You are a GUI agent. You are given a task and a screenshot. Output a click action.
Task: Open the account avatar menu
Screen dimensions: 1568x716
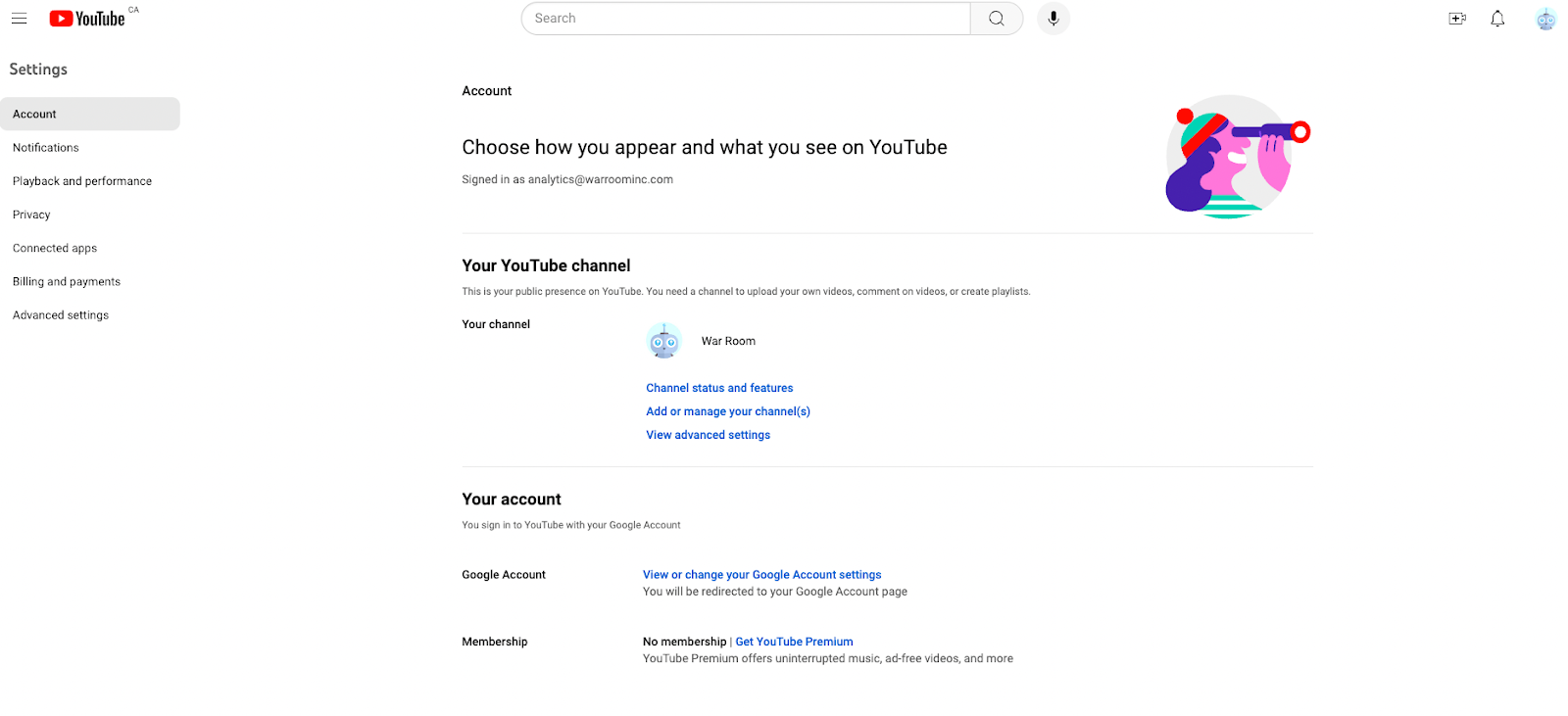point(1545,19)
